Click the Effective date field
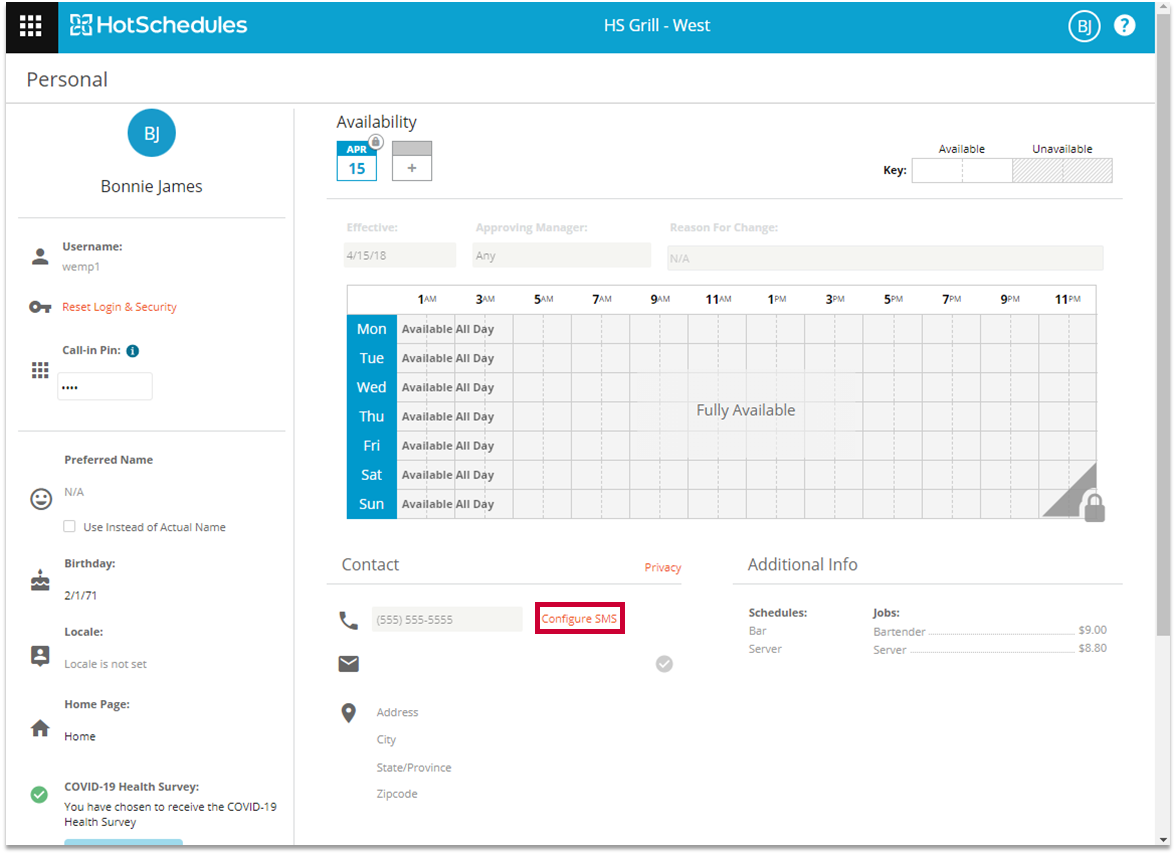Image resolution: width=1176 pixels, height=855 pixels. point(400,256)
